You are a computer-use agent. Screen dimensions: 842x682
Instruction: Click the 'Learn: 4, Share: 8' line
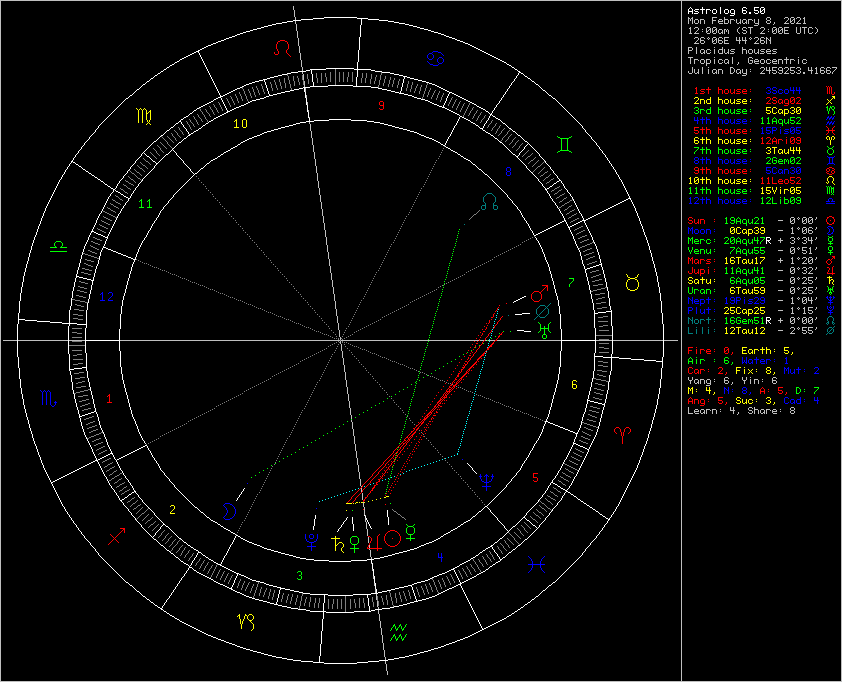click(741, 411)
